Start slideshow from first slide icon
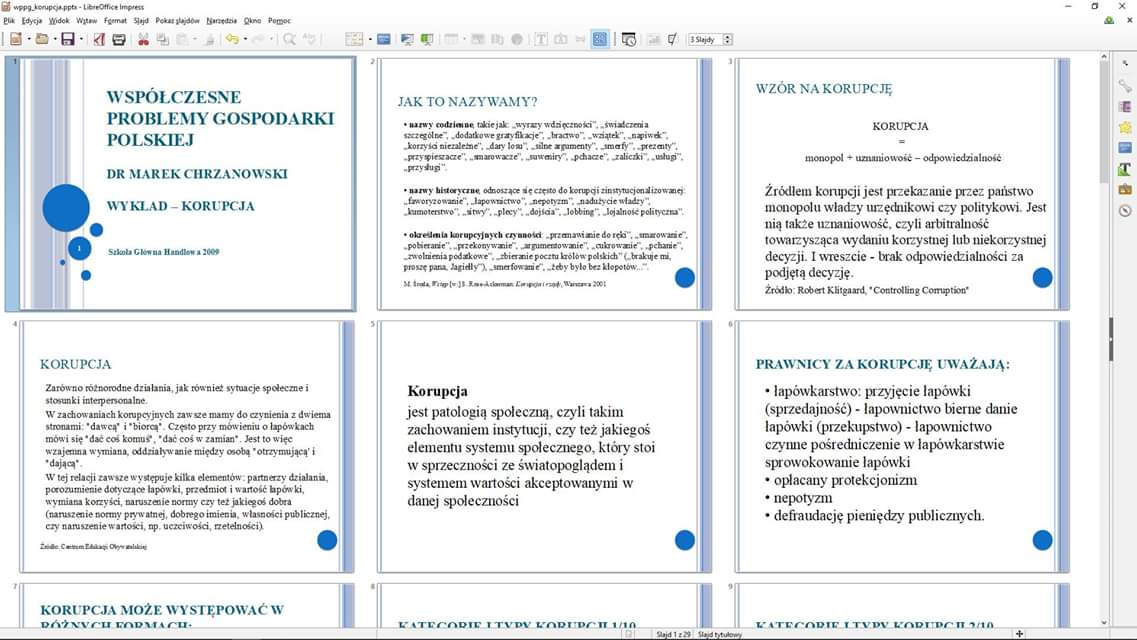This screenshot has height=640, width=1137. tap(408, 39)
